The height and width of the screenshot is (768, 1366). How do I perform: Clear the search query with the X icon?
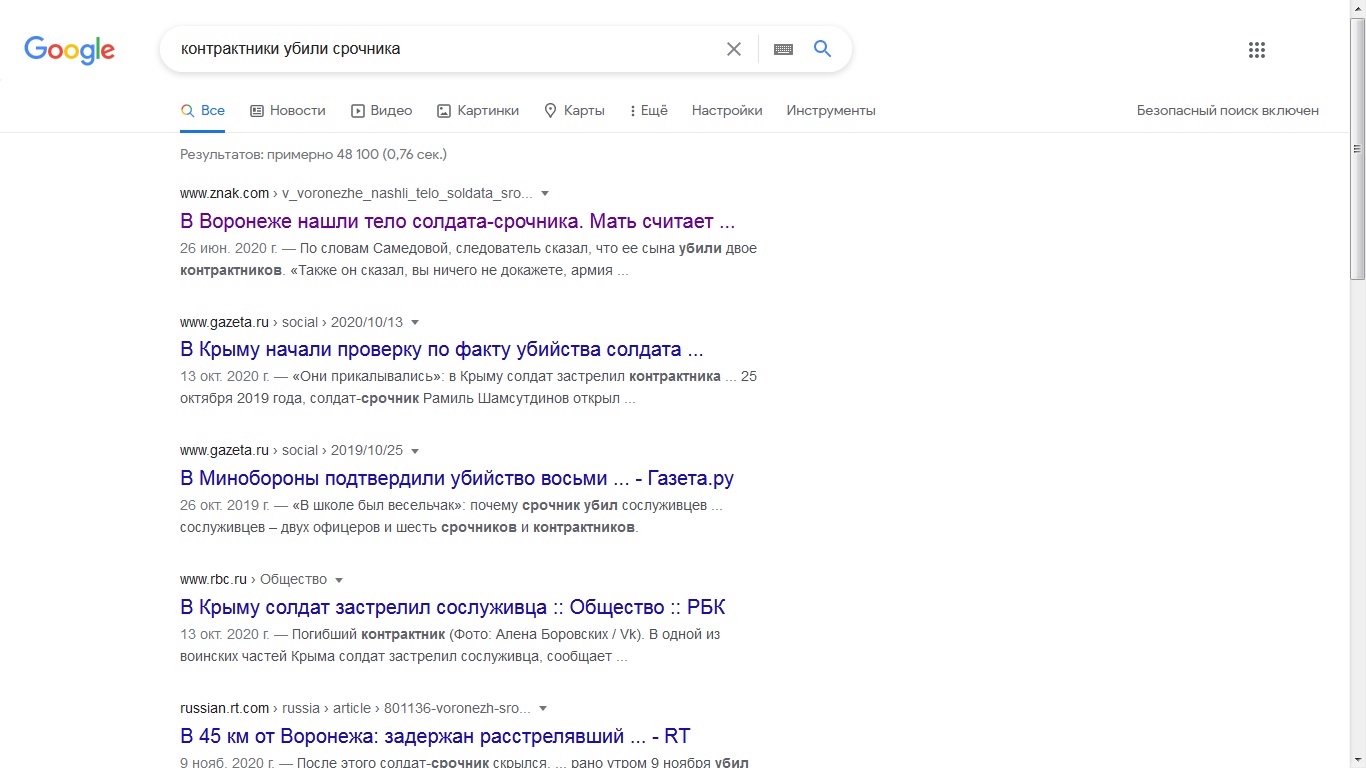tap(734, 49)
